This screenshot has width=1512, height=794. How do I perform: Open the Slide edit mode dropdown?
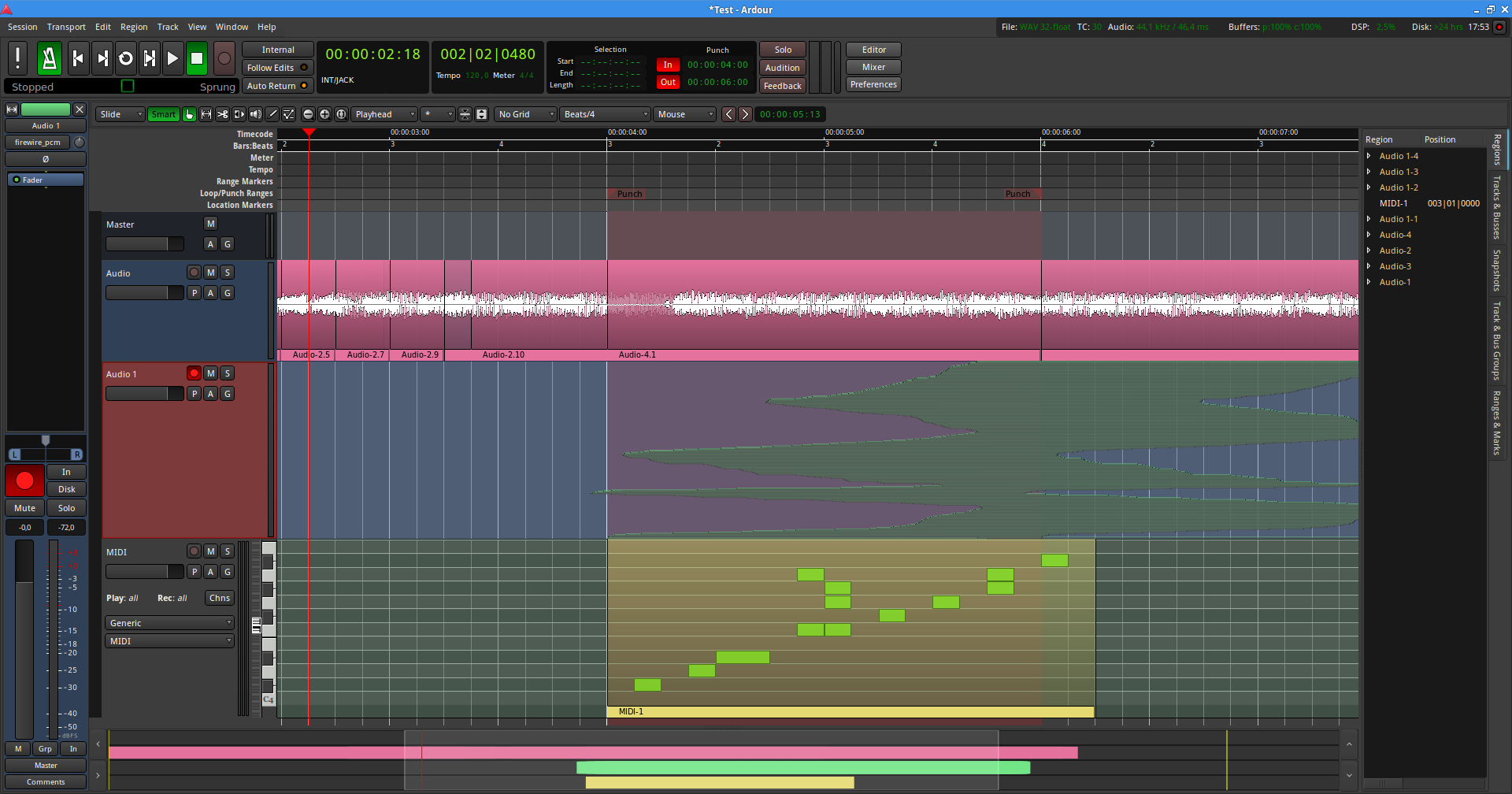click(120, 114)
